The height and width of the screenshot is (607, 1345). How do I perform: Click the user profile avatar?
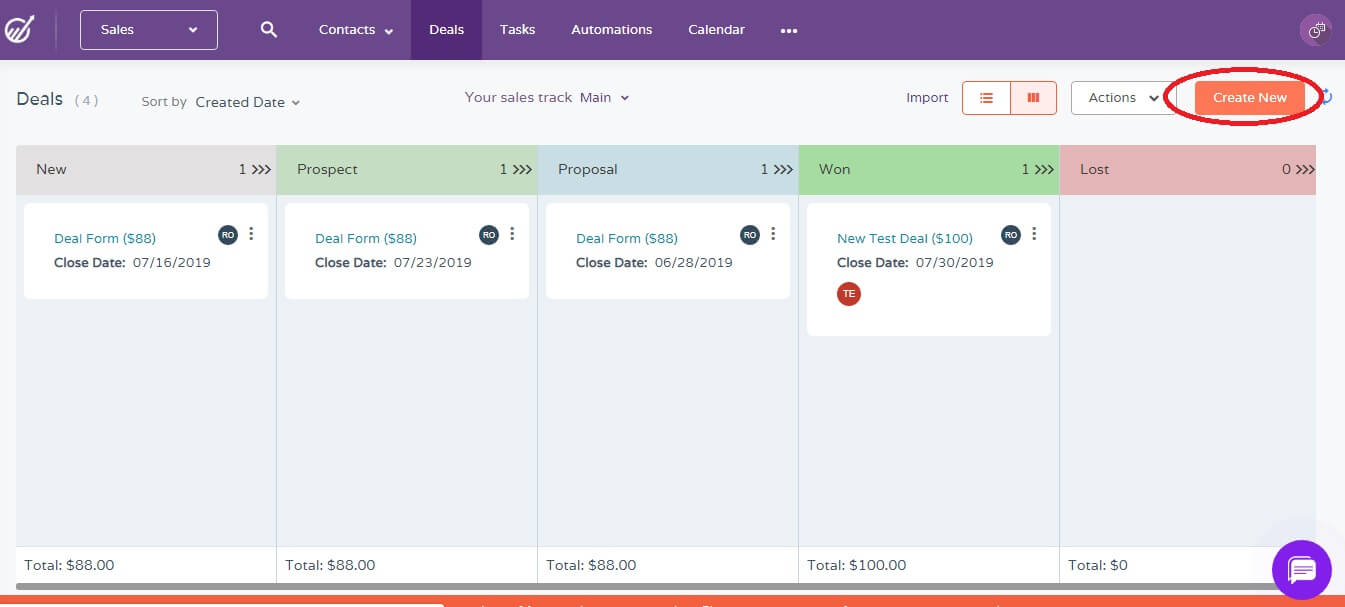click(1315, 30)
